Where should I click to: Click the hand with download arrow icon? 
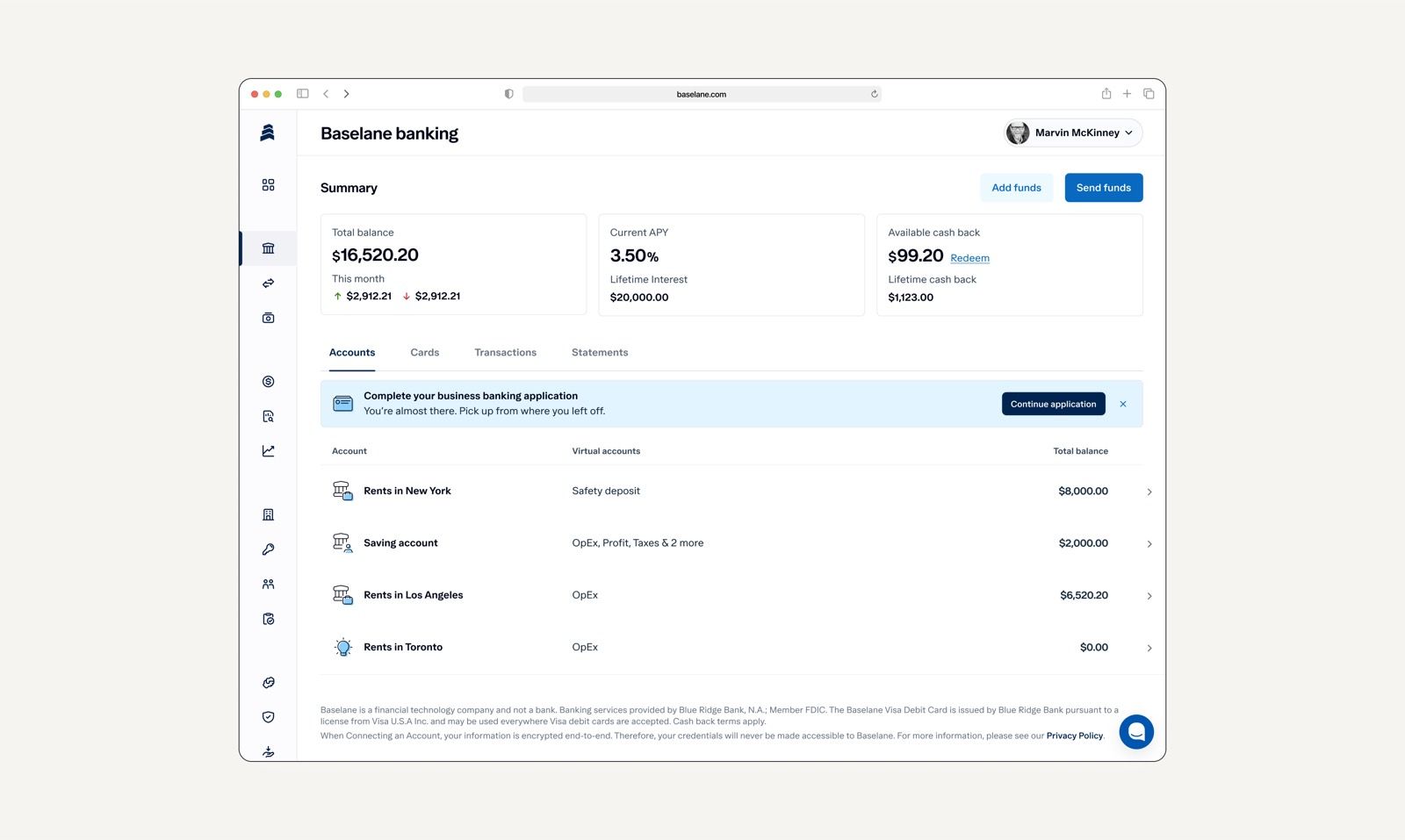268,752
